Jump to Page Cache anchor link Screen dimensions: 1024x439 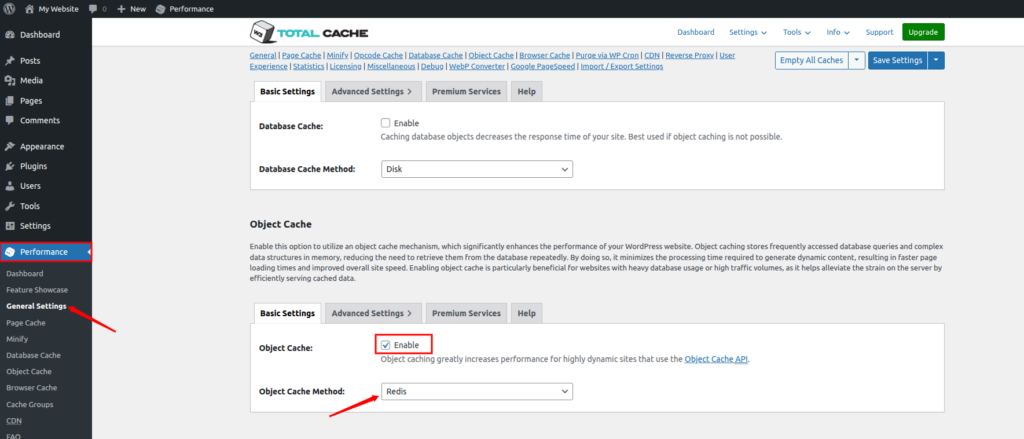[x=302, y=56]
